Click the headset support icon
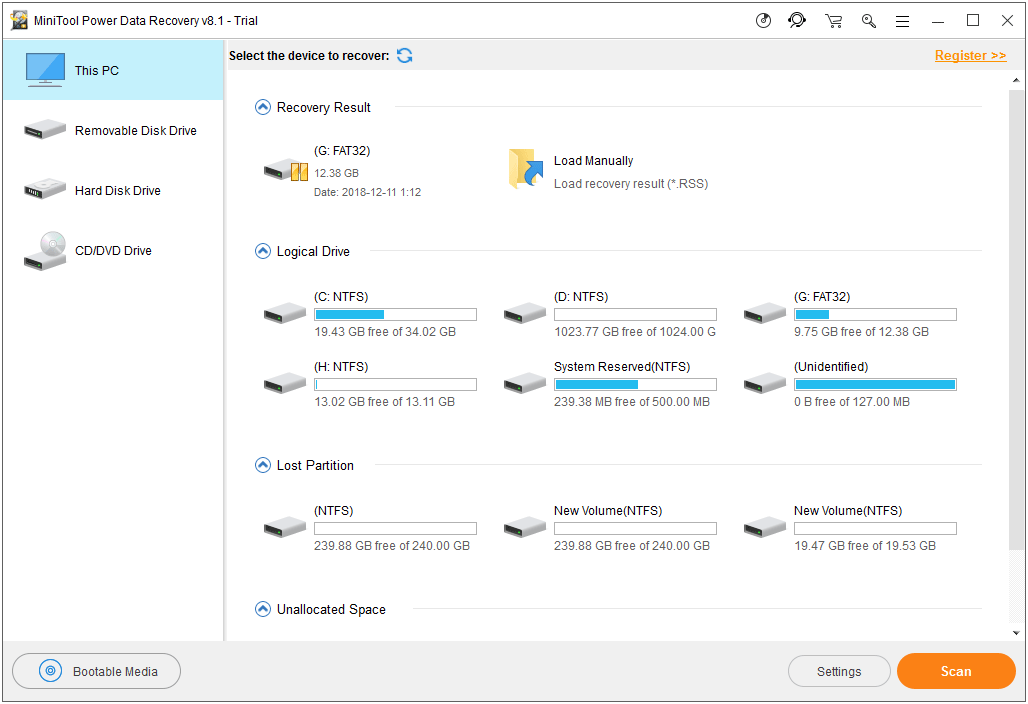 click(797, 20)
